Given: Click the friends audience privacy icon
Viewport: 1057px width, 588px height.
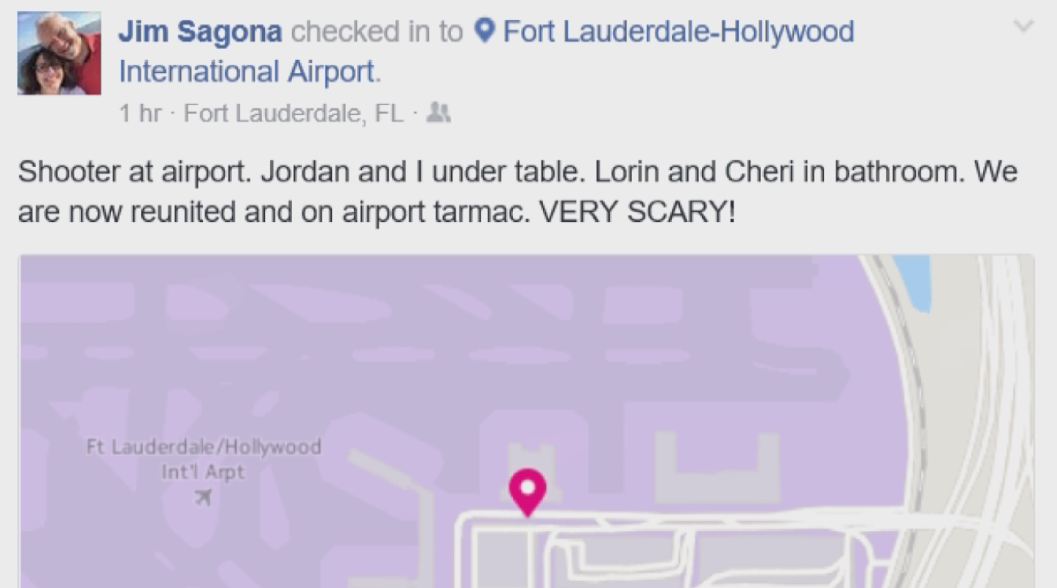Looking at the screenshot, I should [438, 113].
